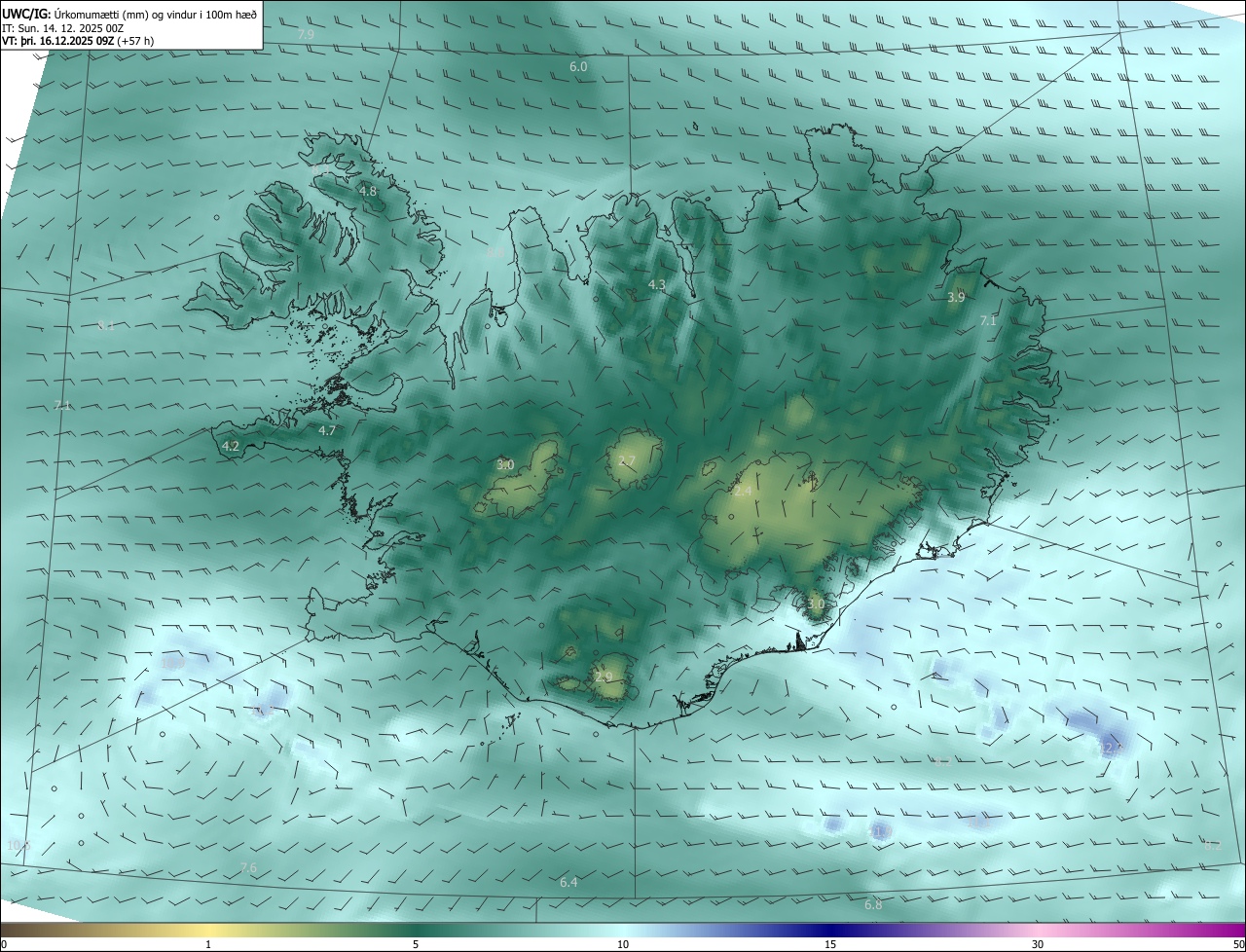Select the 6.0 value north of Iceland
Image resolution: width=1246 pixels, height=952 pixels.
point(578,66)
